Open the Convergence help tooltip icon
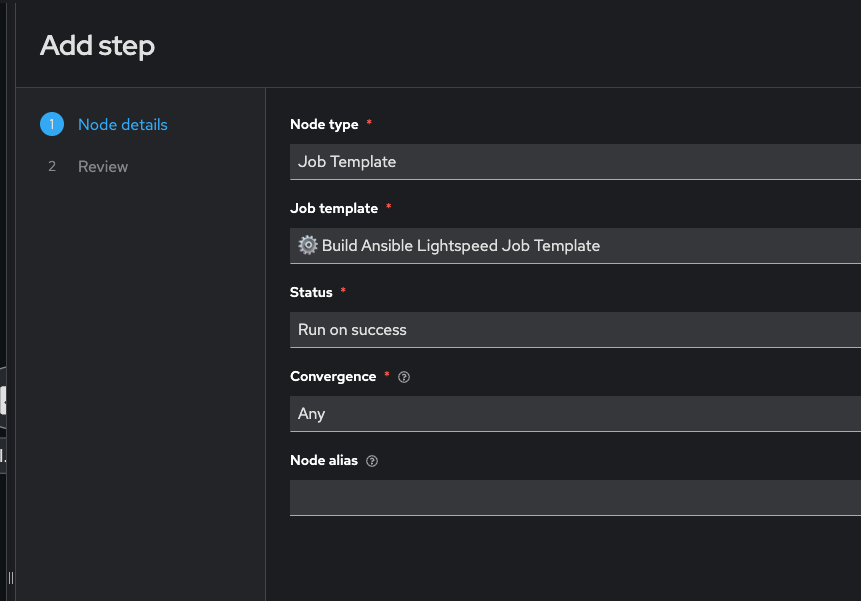861x601 pixels. (404, 377)
